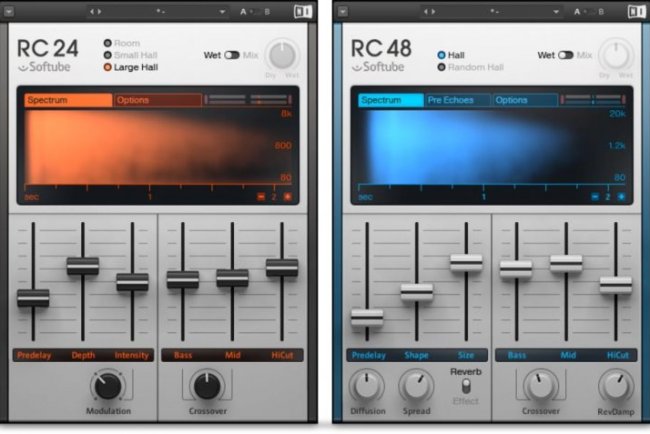
Task: Zoom out time scale with minus in RC 48
Action: [x=594, y=196]
